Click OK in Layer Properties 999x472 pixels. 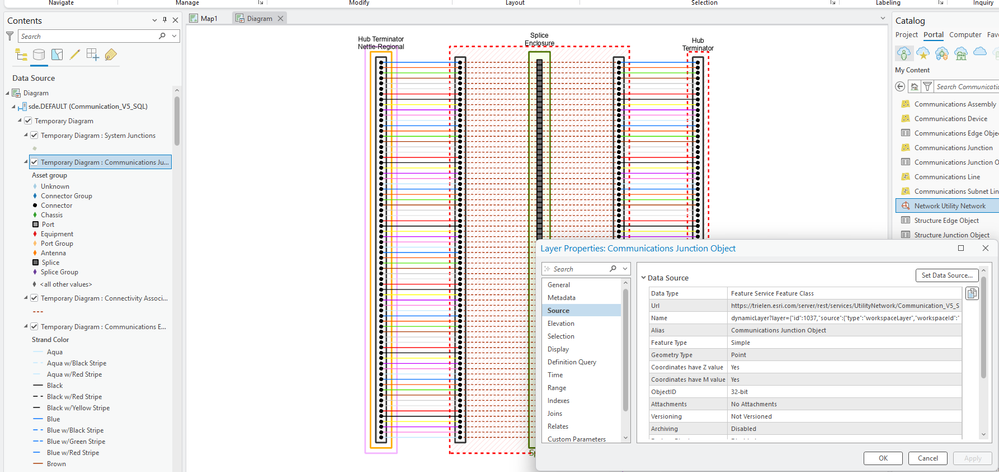(882, 458)
